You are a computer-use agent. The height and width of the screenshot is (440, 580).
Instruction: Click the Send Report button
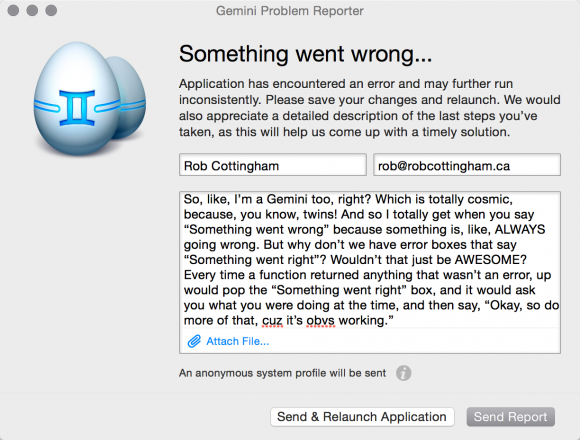point(510,417)
